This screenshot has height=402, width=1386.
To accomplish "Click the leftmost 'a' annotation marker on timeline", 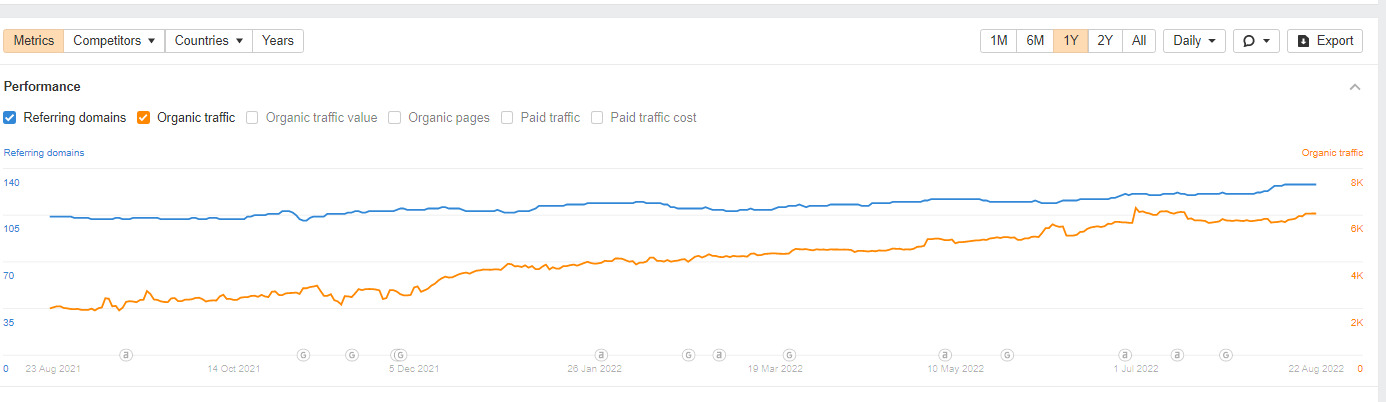I will click(x=126, y=354).
